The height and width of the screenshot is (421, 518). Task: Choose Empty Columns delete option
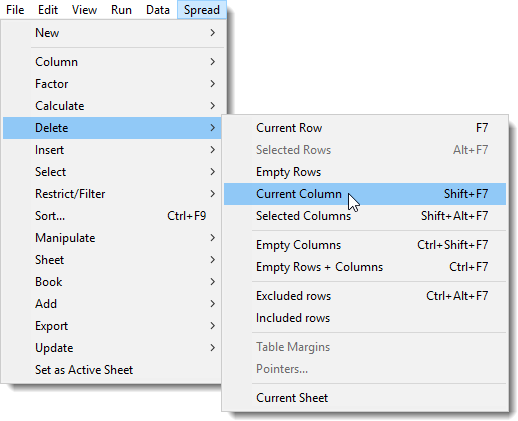(x=365, y=245)
